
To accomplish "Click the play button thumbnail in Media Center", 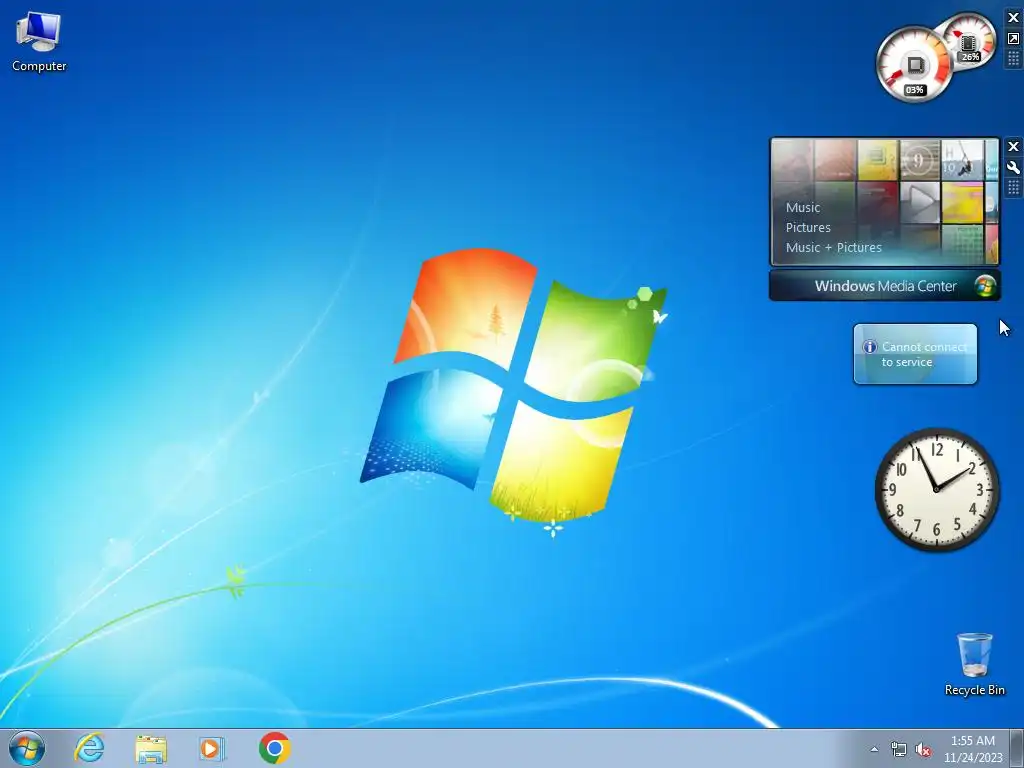I will [x=920, y=201].
